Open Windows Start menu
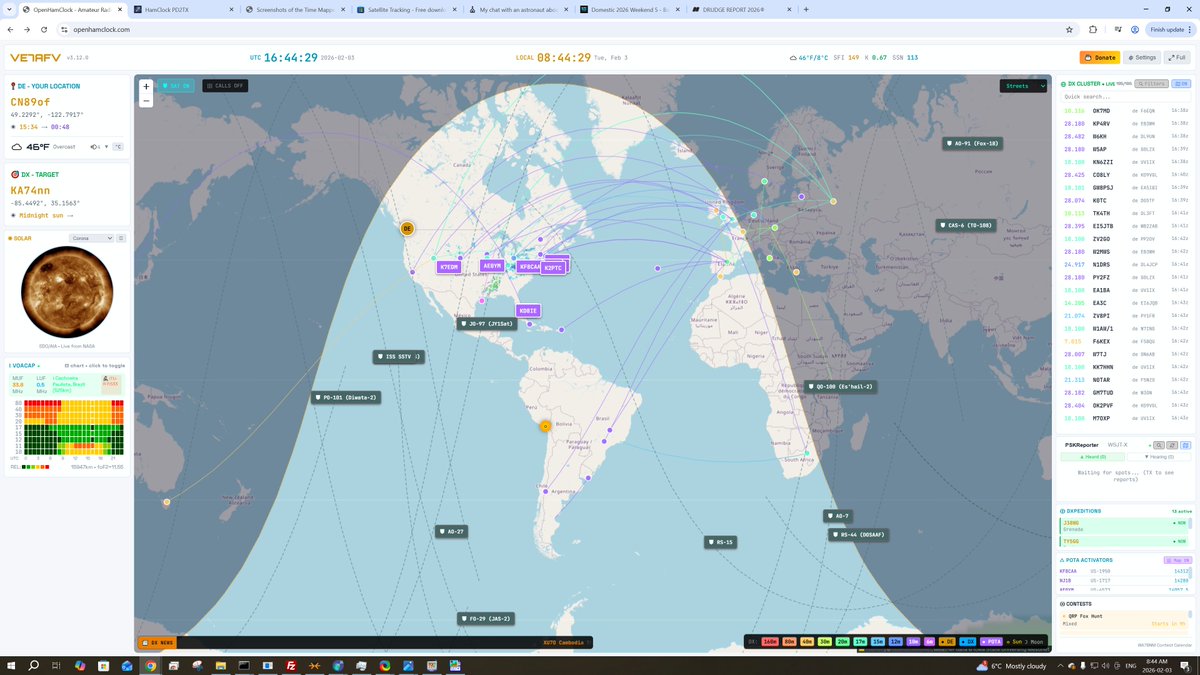The image size is (1200, 675). pyautogui.click(x=13, y=665)
